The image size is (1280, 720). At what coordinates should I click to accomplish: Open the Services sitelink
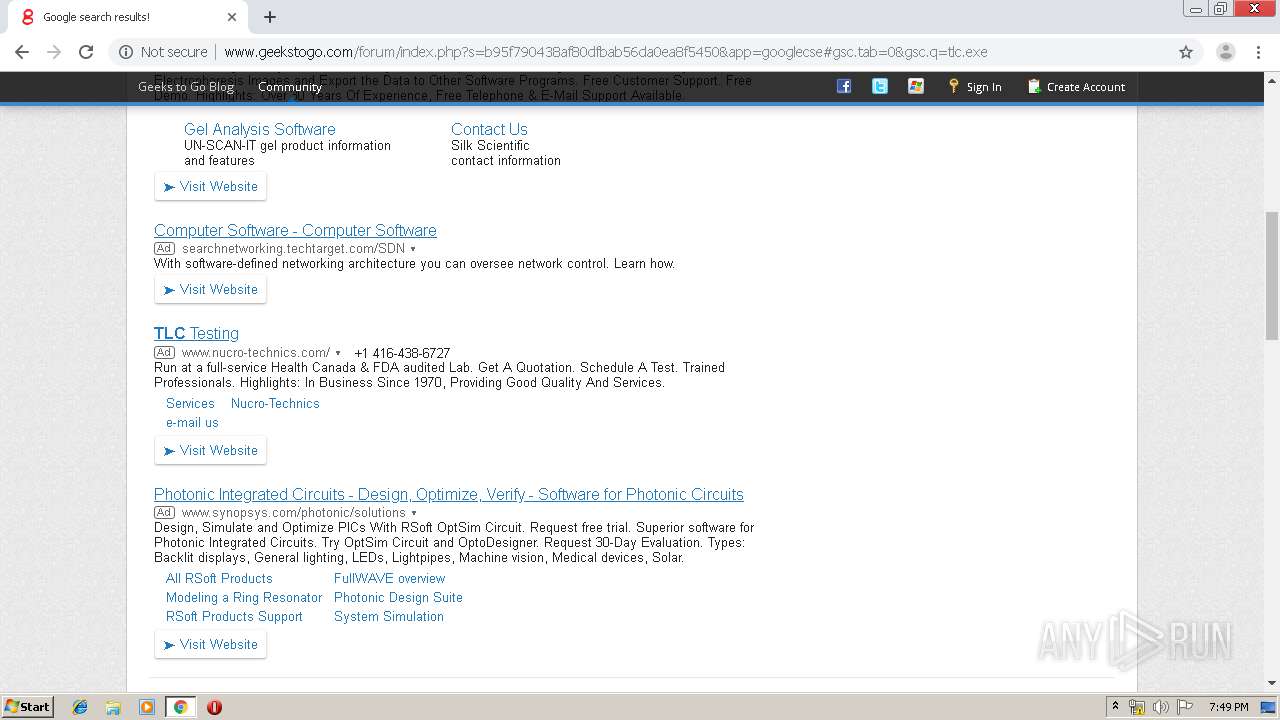(190, 403)
